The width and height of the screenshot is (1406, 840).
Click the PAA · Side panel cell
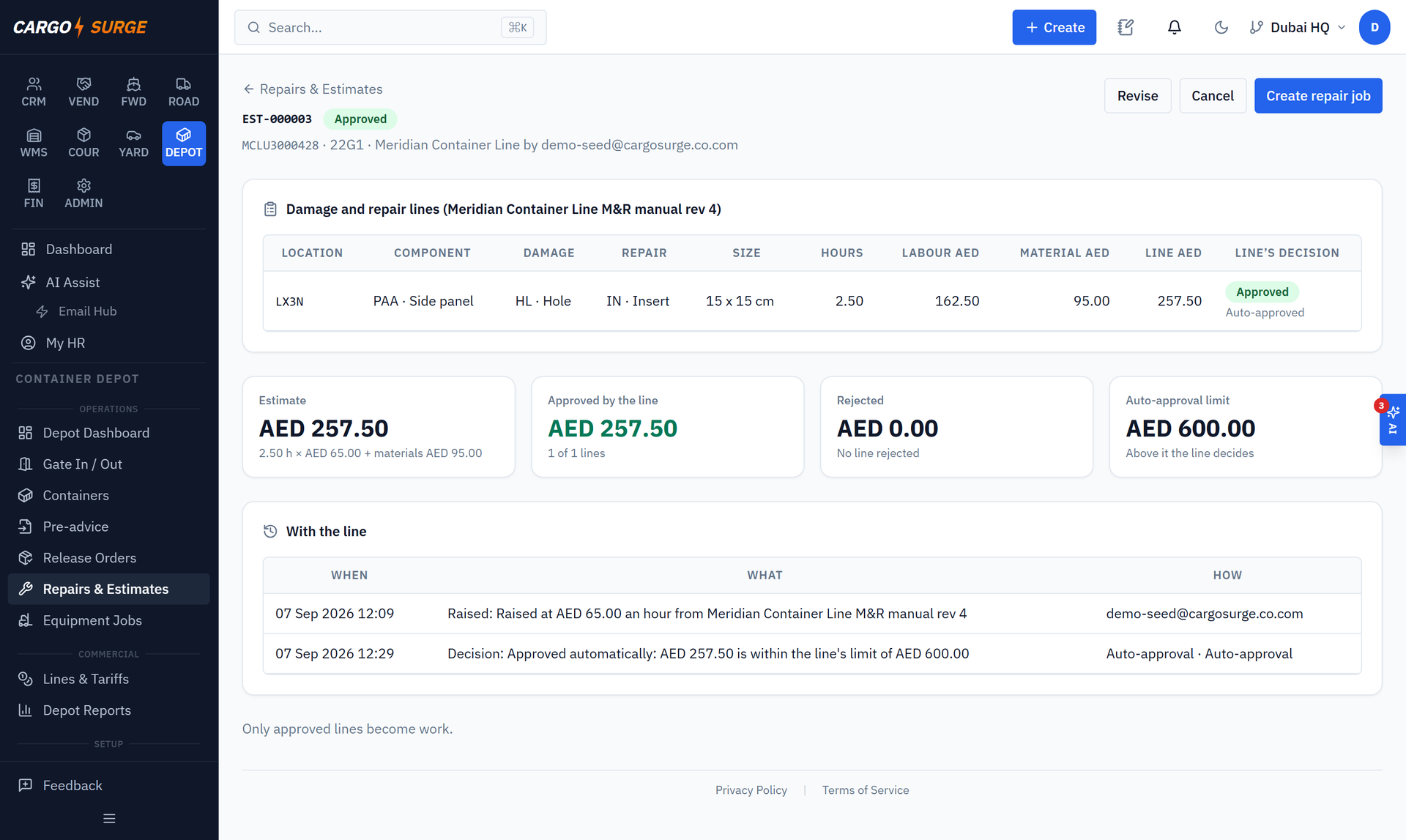423,301
